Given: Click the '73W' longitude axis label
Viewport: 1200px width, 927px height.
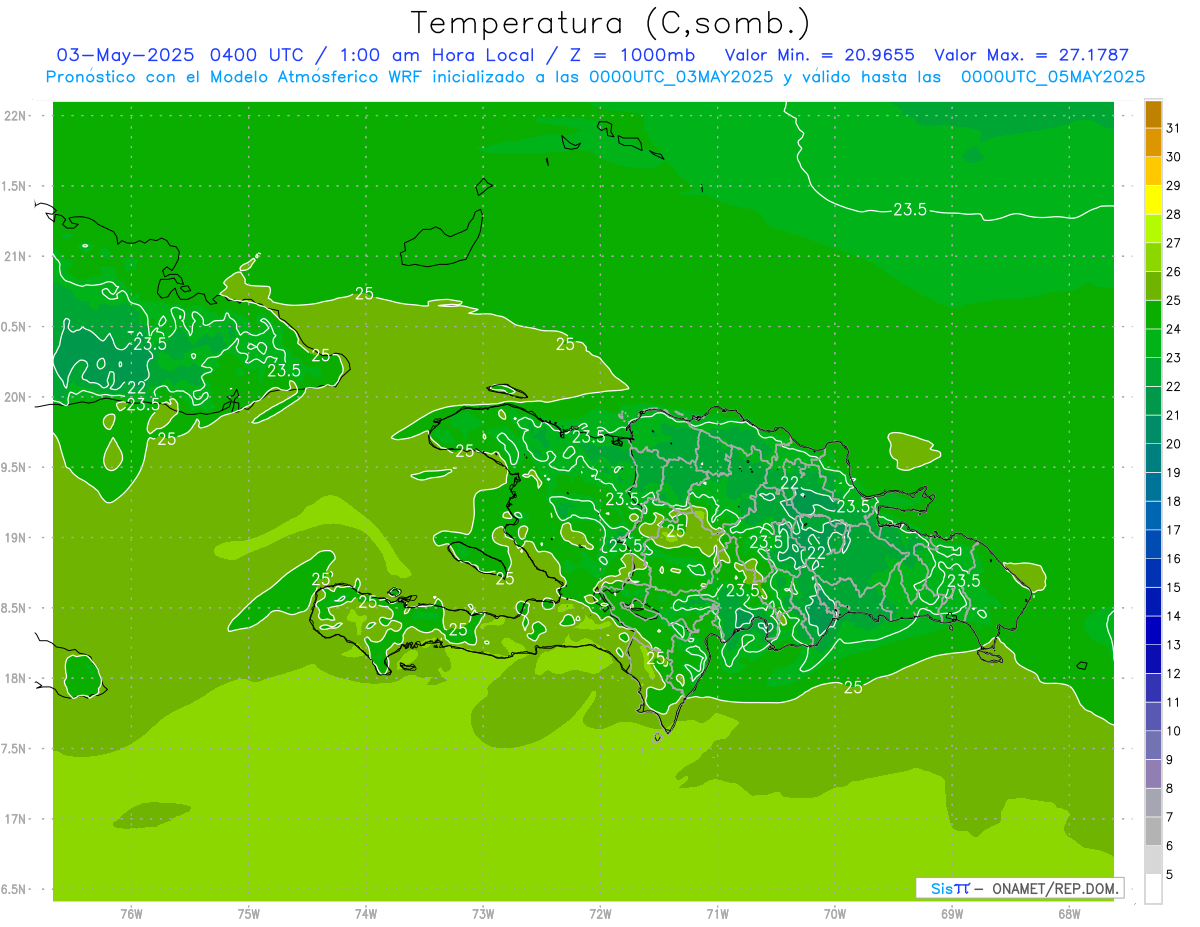Looking at the screenshot, I should [x=483, y=913].
